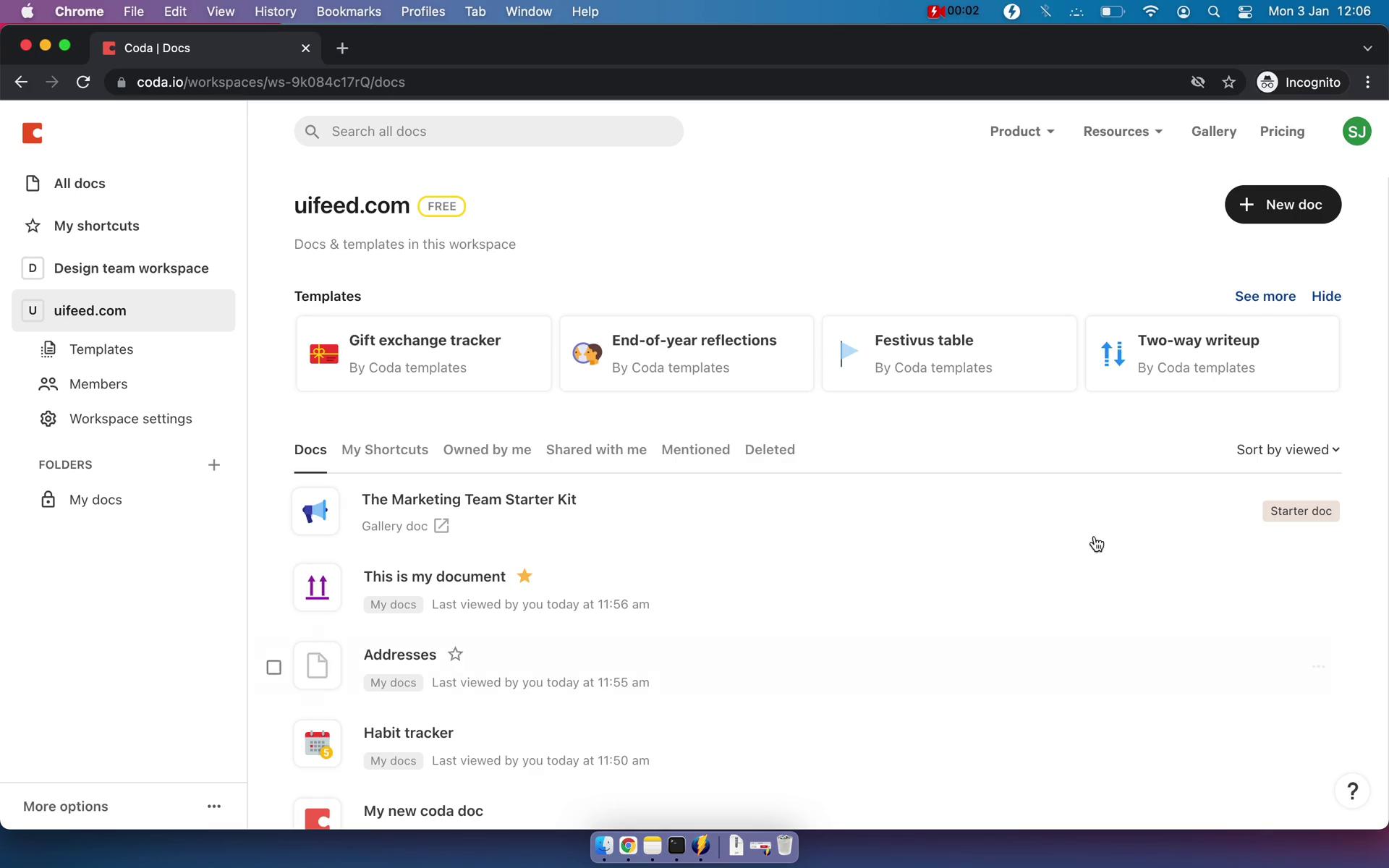Click the End-of-year reflections template icon

pos(585,352)
